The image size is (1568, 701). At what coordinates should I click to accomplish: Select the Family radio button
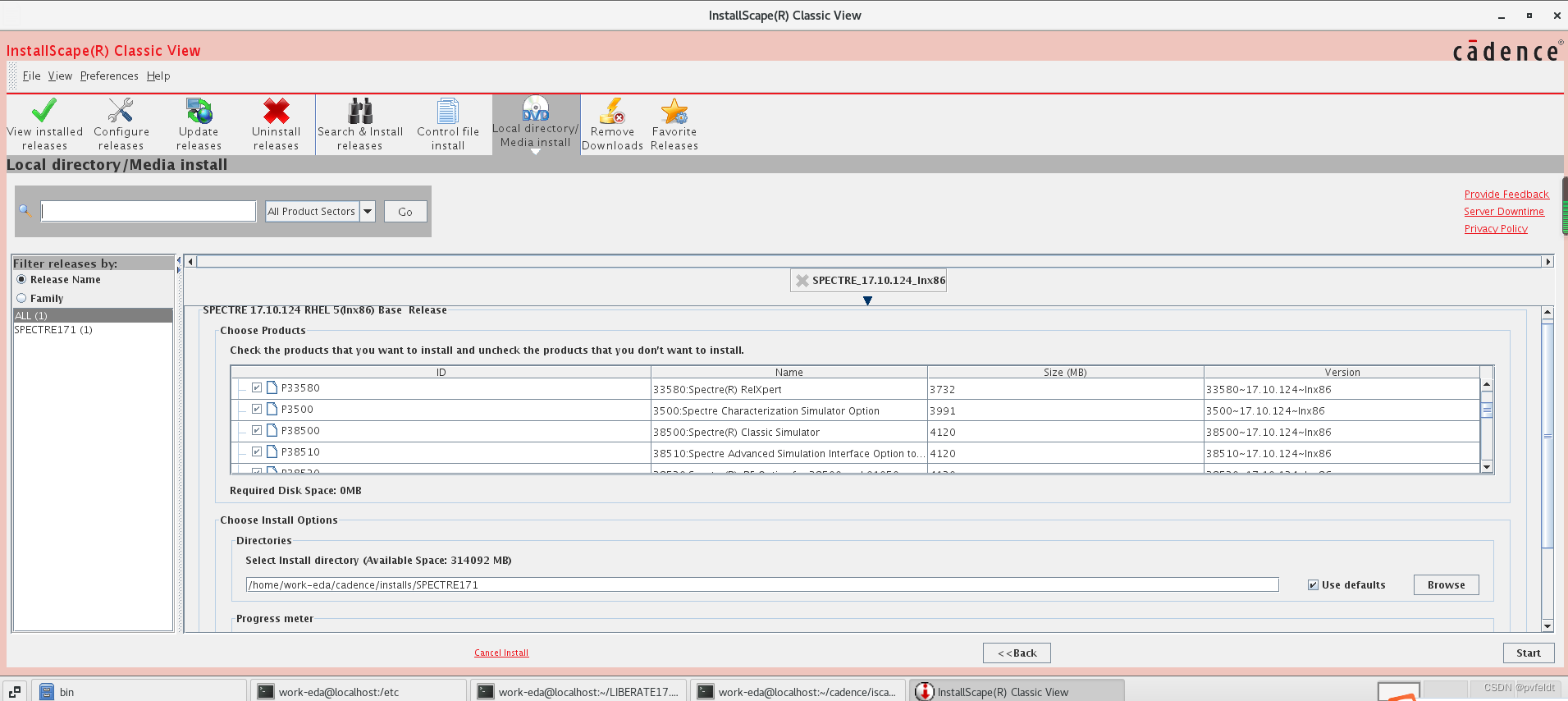21,298
